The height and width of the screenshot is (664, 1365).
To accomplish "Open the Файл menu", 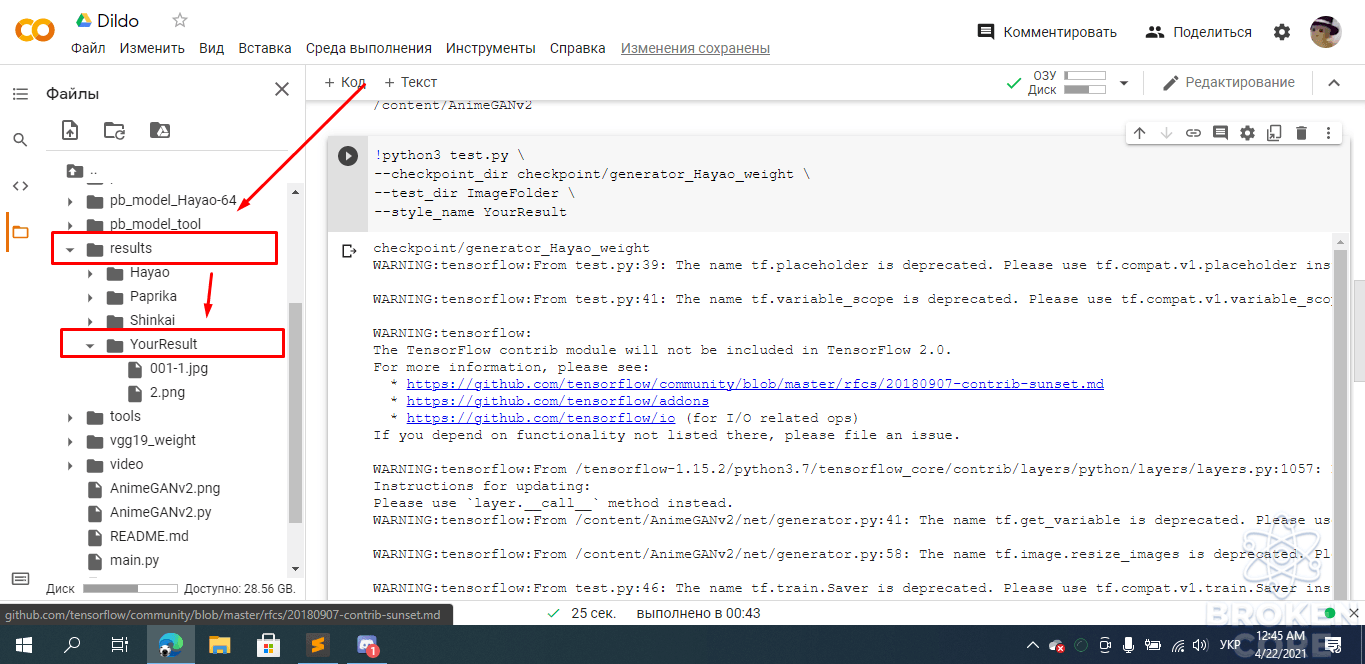I will pyautogui.click(x=88, y=48).
